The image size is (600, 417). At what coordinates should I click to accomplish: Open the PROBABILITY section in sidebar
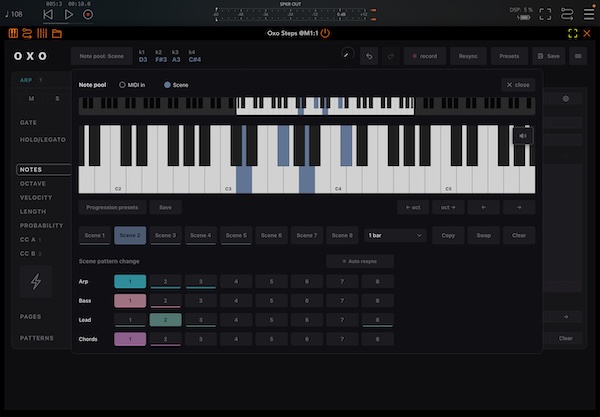tap(41, 226)
